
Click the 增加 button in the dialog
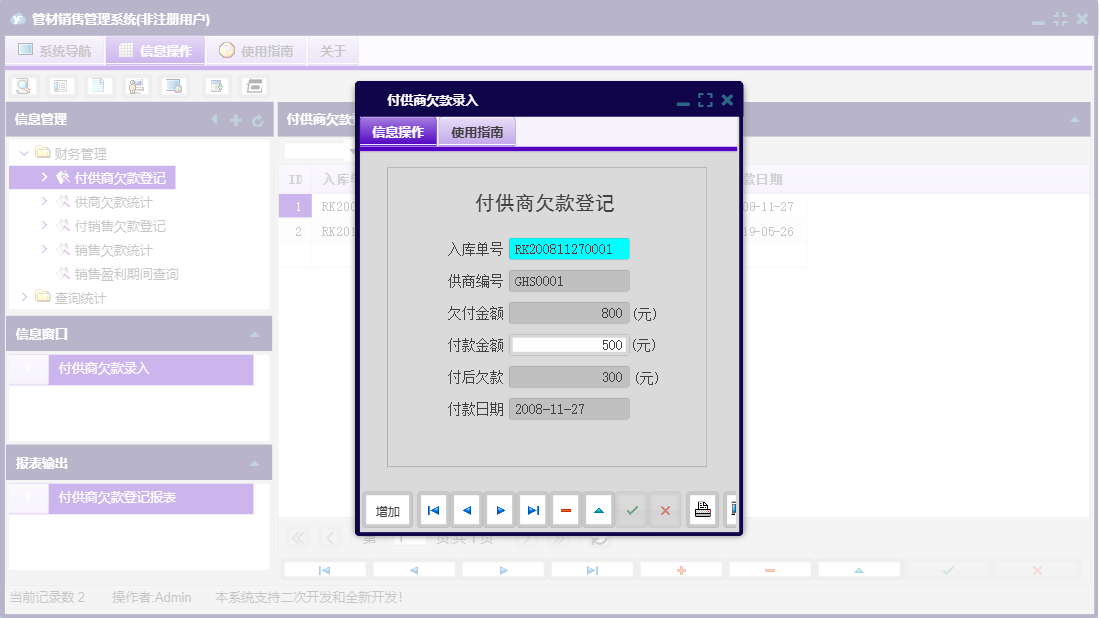387,510
